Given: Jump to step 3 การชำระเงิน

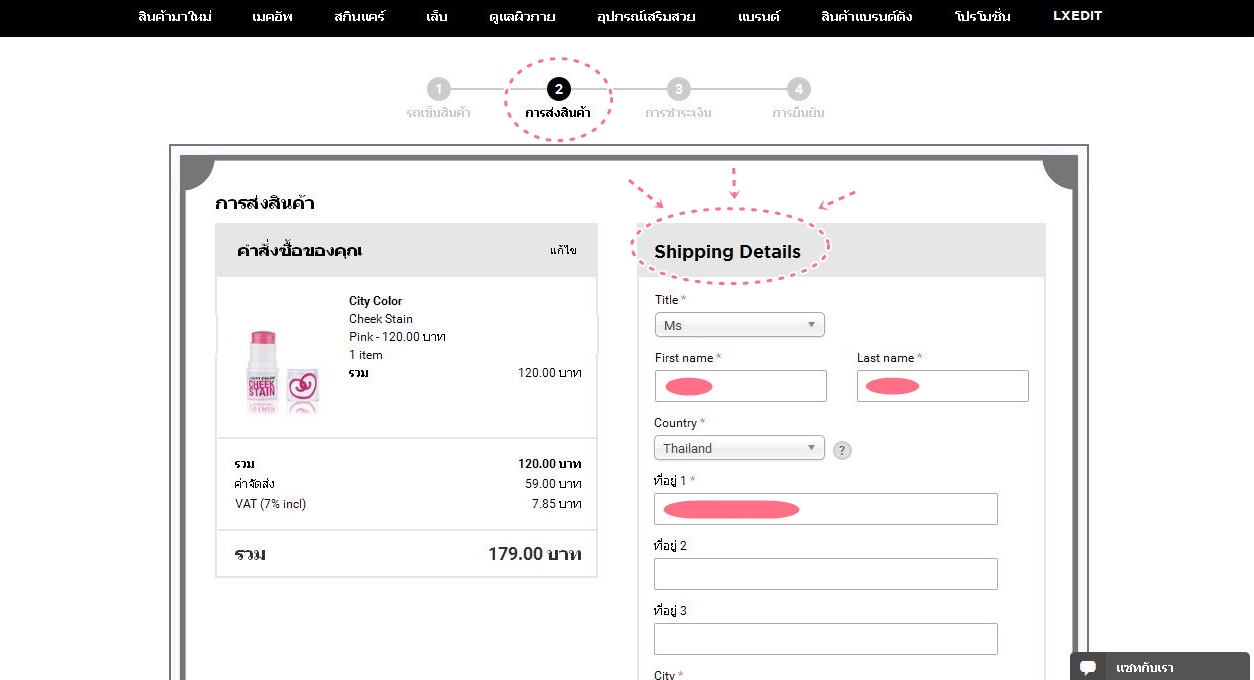Looking at the screenshot, I should point(678,99).
